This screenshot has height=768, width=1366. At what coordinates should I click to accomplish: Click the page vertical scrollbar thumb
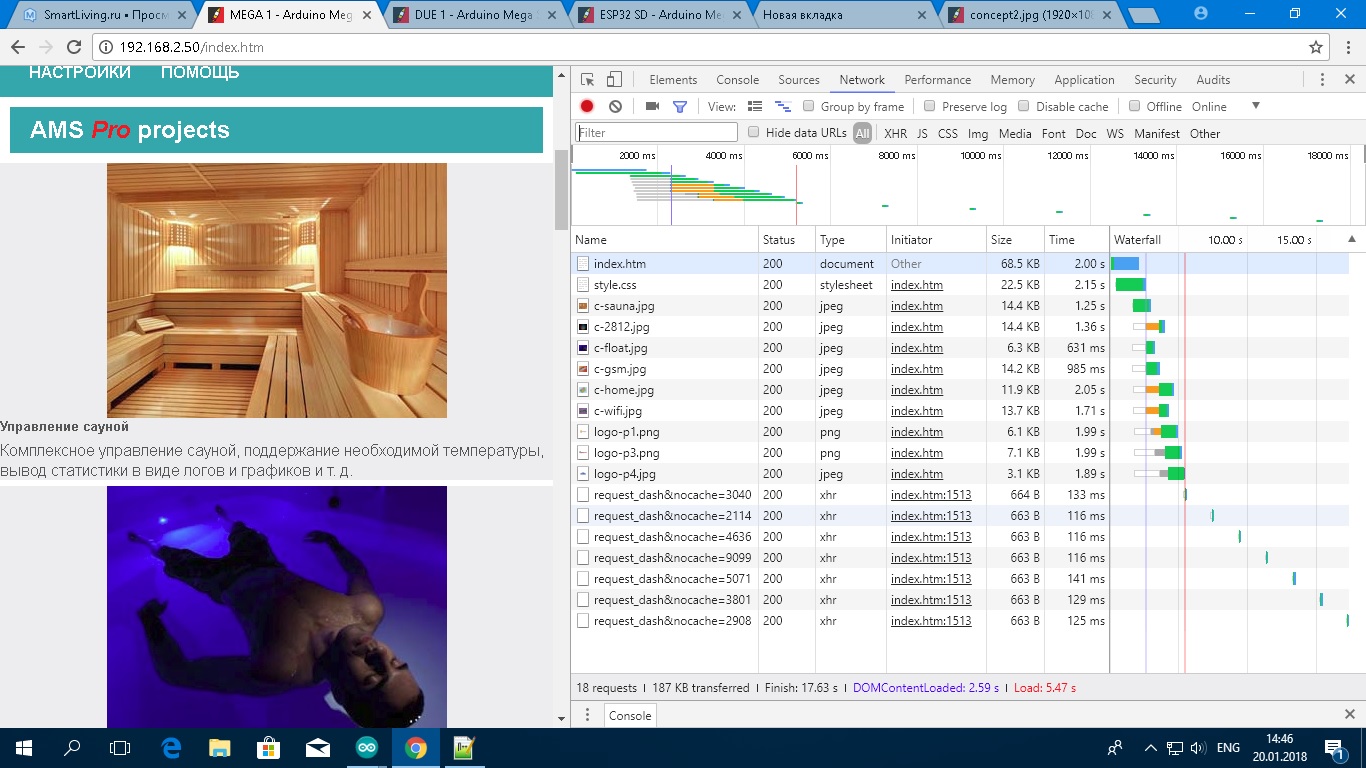coord(561,190)
